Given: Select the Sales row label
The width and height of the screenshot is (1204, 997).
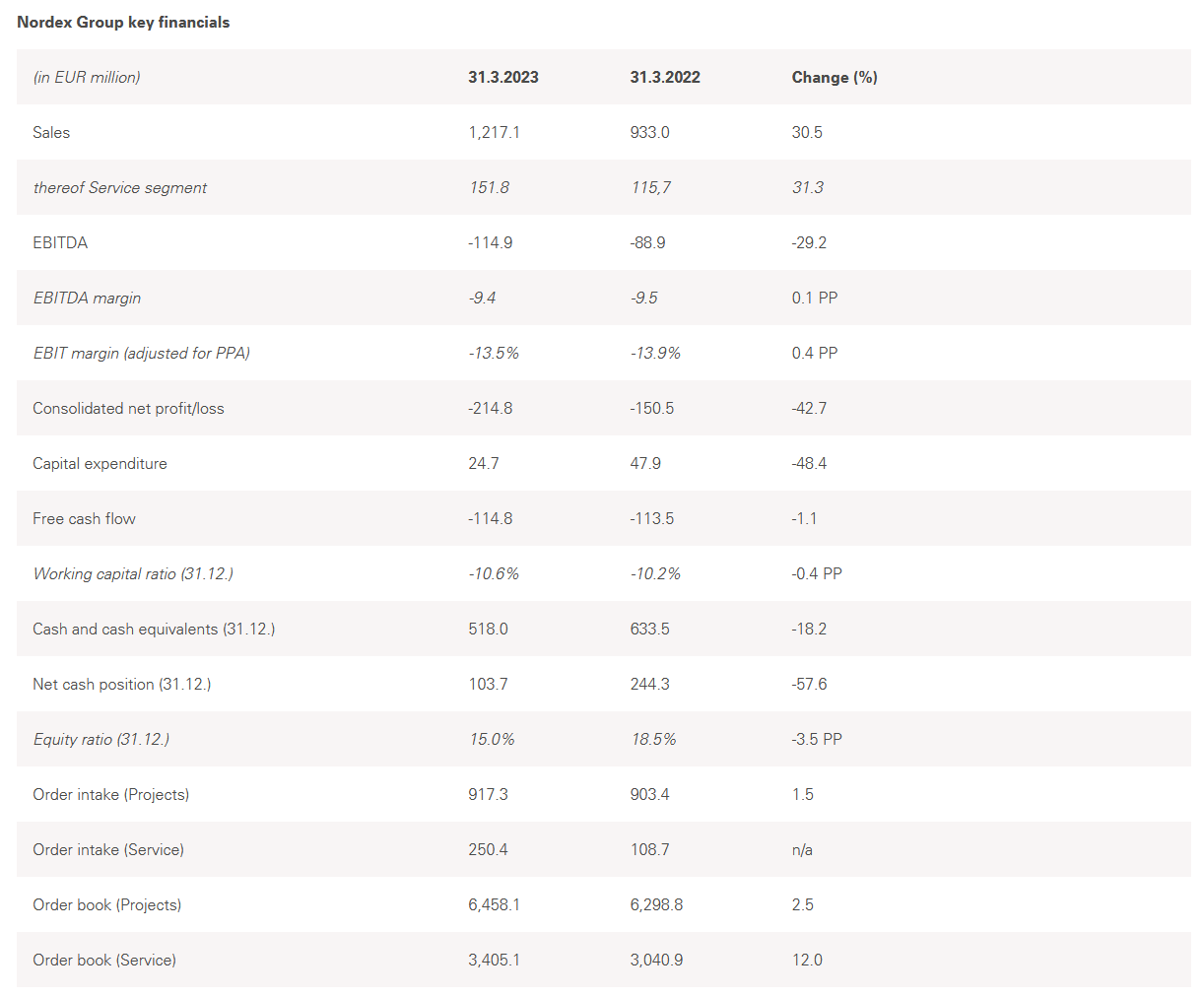Looking at the screenshot, I should tap(51, 132).
